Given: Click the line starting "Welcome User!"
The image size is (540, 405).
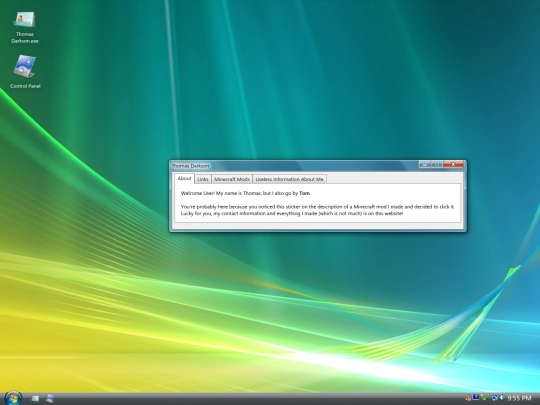Looking at the screenshot, I should 246,193.
